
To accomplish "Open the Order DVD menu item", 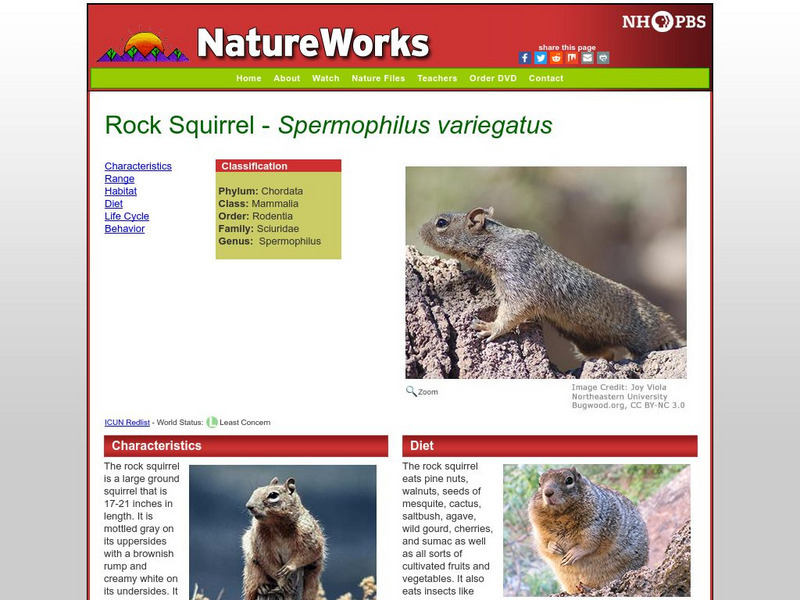I will 493,78.
